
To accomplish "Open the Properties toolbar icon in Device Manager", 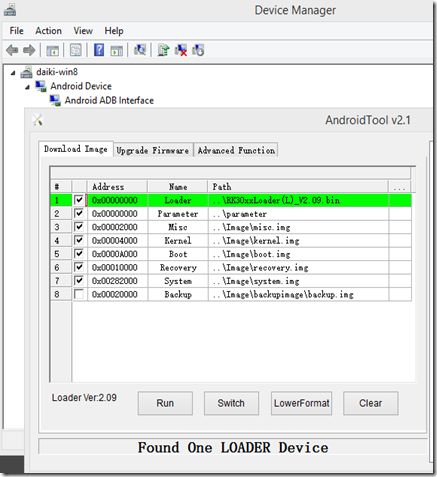I will click(x=76, y=50).
